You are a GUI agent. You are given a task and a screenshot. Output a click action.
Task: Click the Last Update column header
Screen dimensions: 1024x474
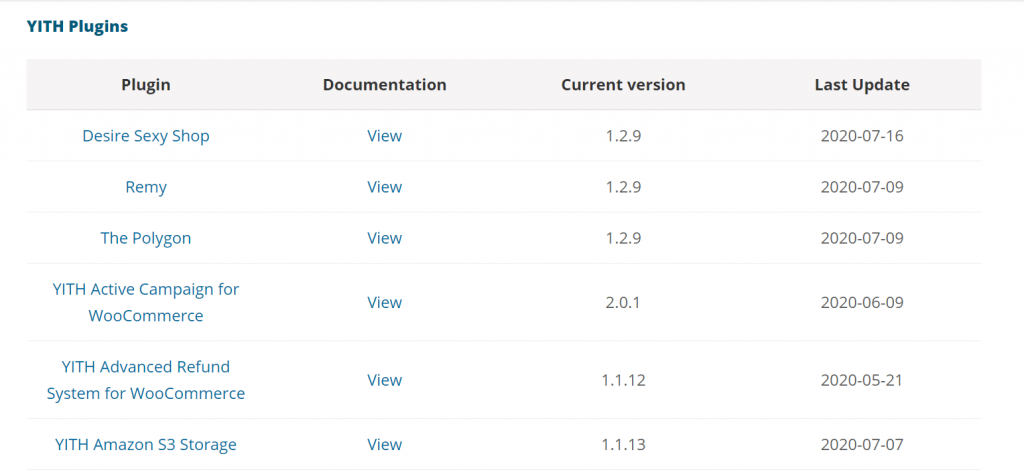tap(862, 85)
